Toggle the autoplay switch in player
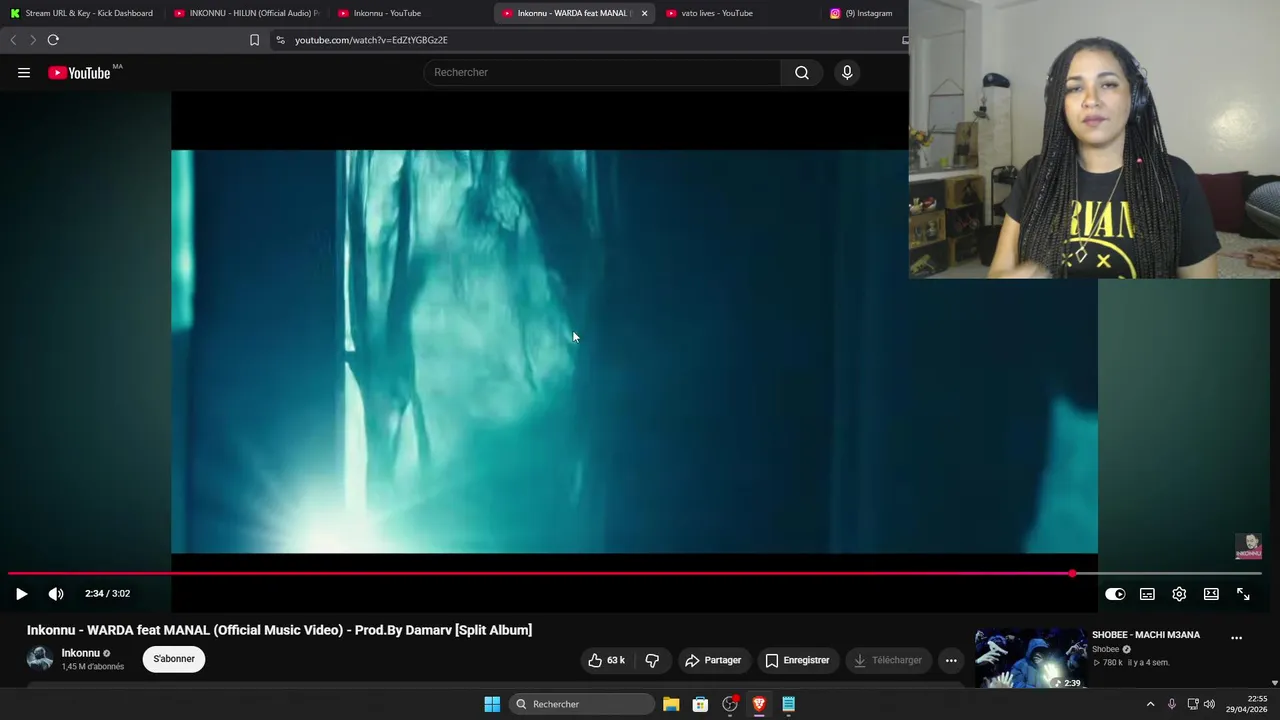Image resolution: width=1280 pixels, height=720 pixels. [x=1115, y=594]
